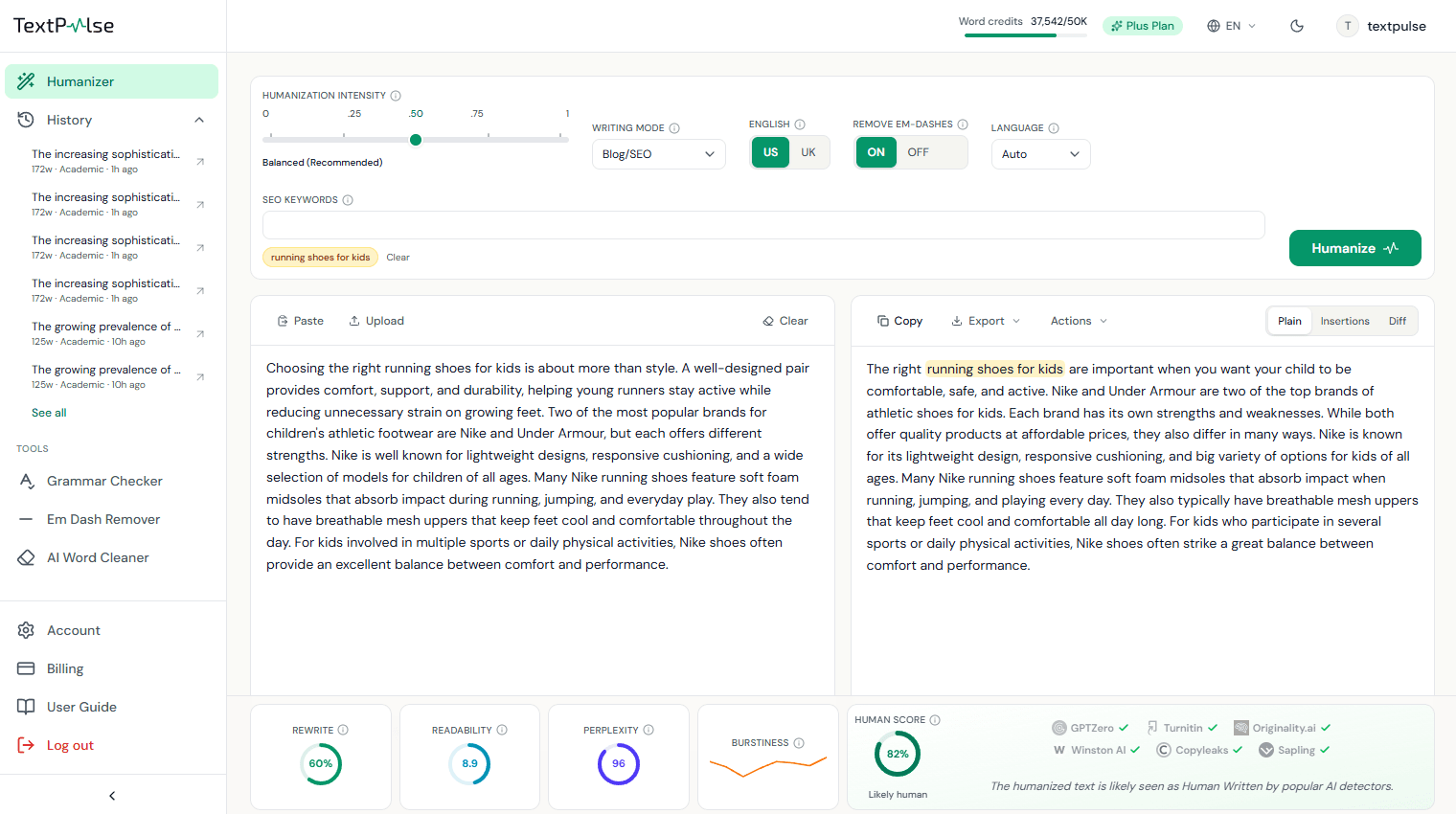Screen dimensions: 1456x814
Task: Click the Winston AI detector icon
Action: click(x=1059, y=750)
